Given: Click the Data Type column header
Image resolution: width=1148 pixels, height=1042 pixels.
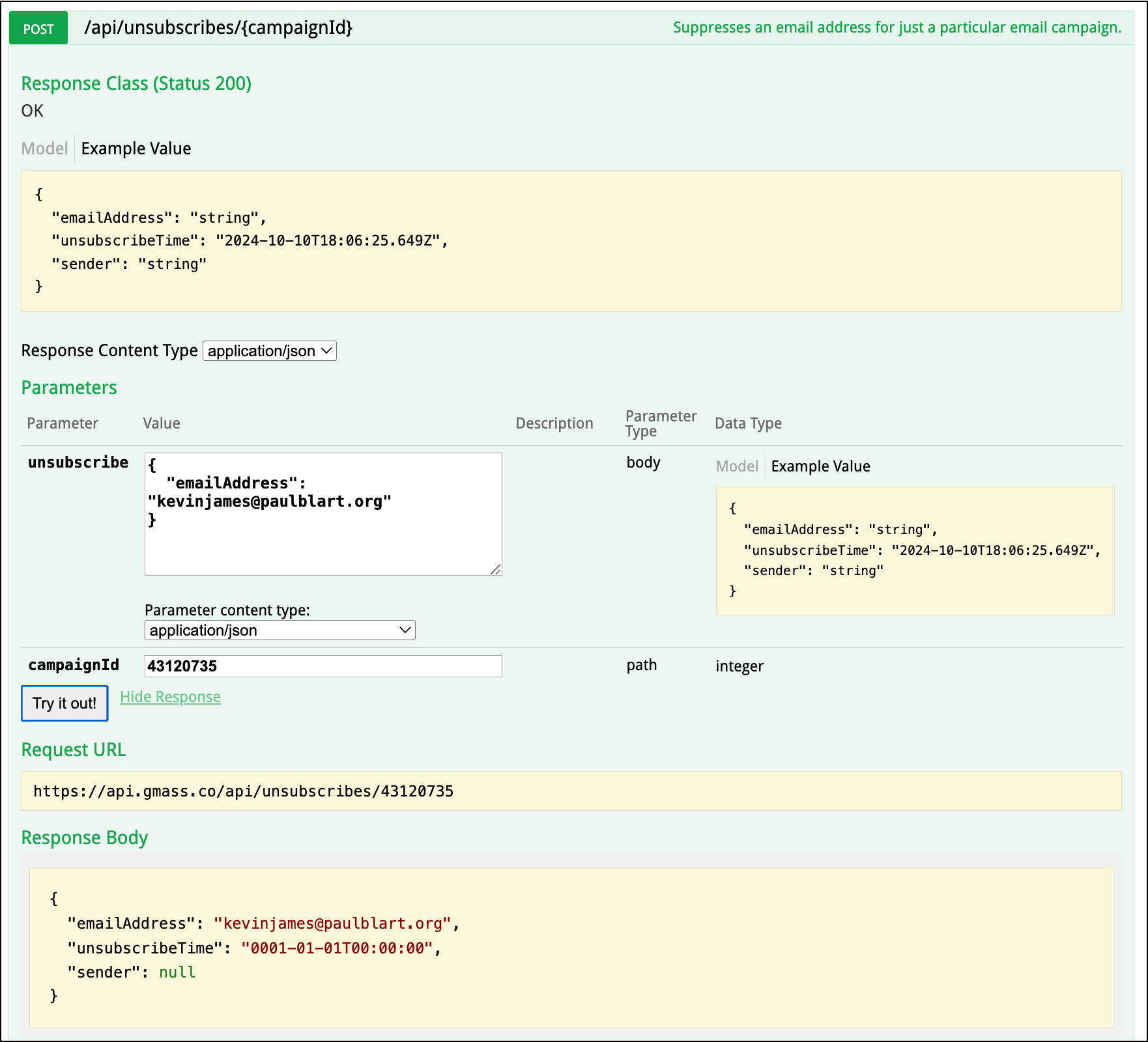Looking at the screenshot, I should (x=748, y=423).
